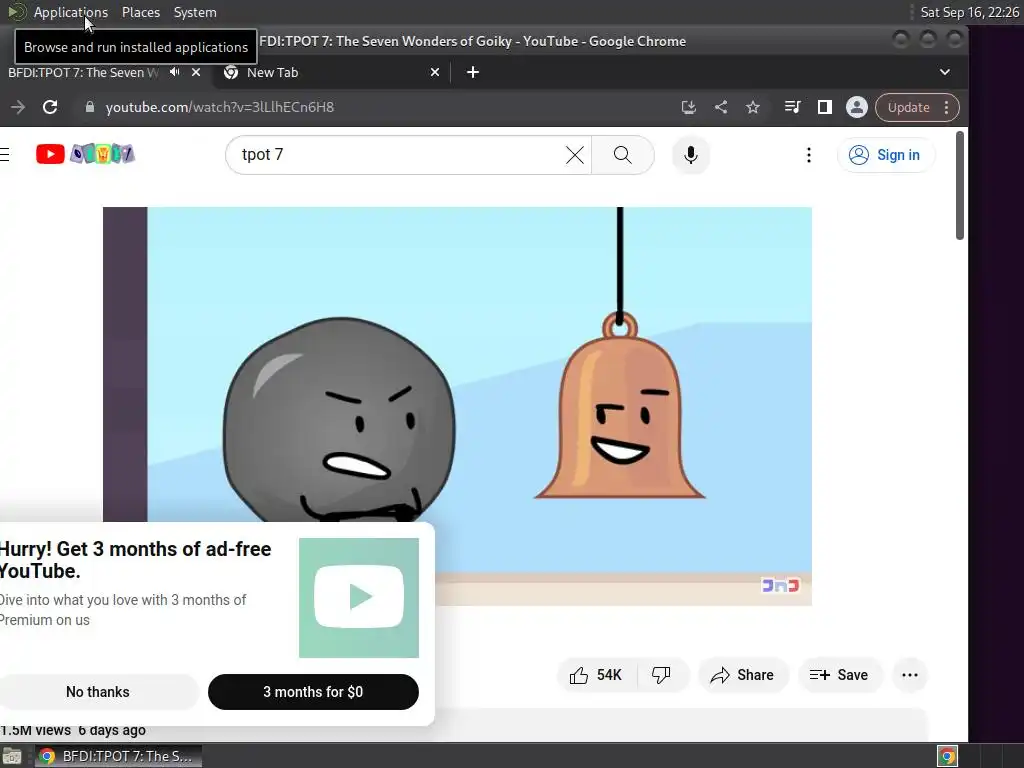The height and width of the screenshot is (768, 1024).
Task: Click Chrome icon in bottom-right panel
Action: (x=948, y=756)
